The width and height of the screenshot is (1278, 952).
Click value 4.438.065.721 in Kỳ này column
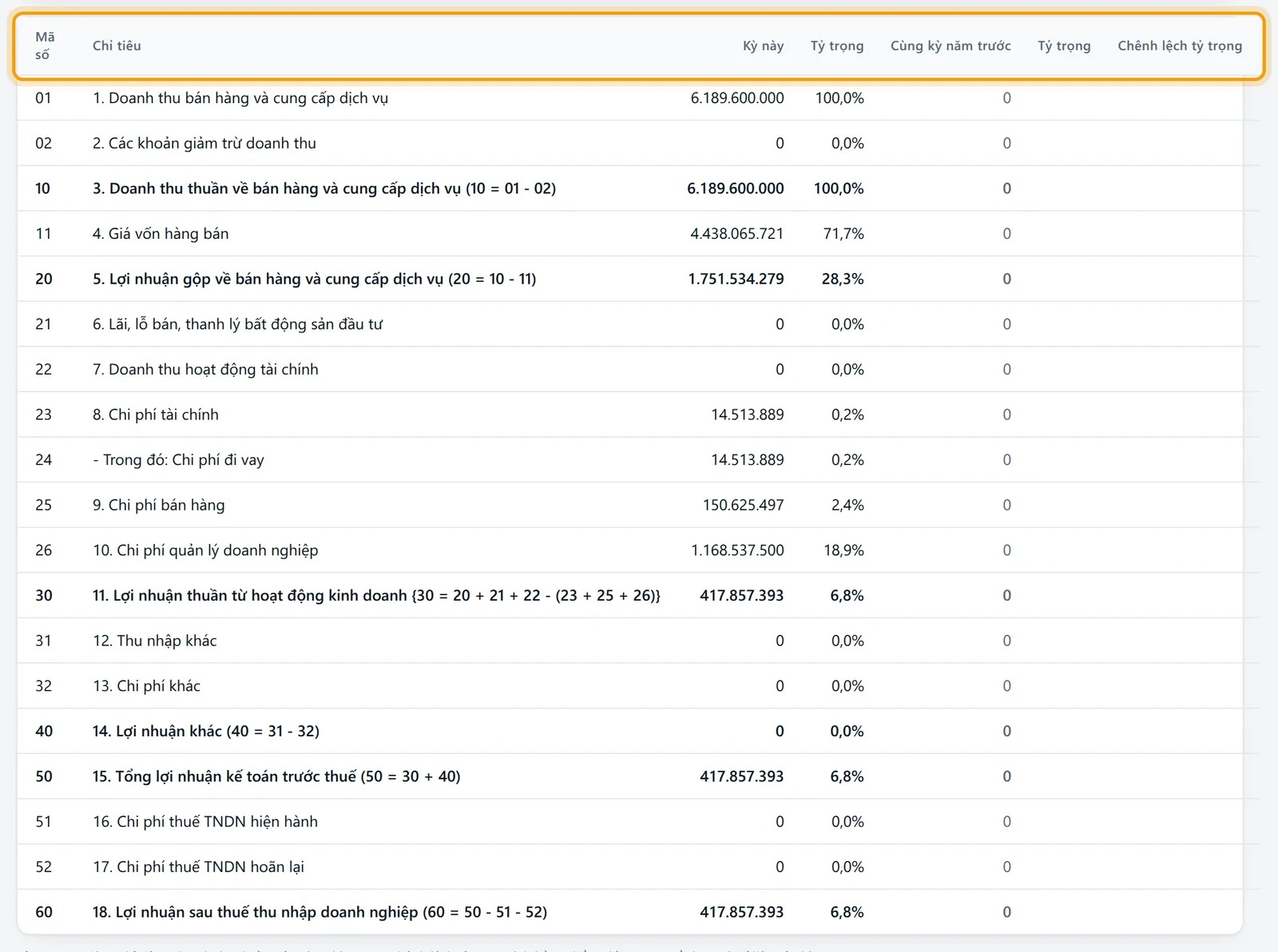coord(736,233)
